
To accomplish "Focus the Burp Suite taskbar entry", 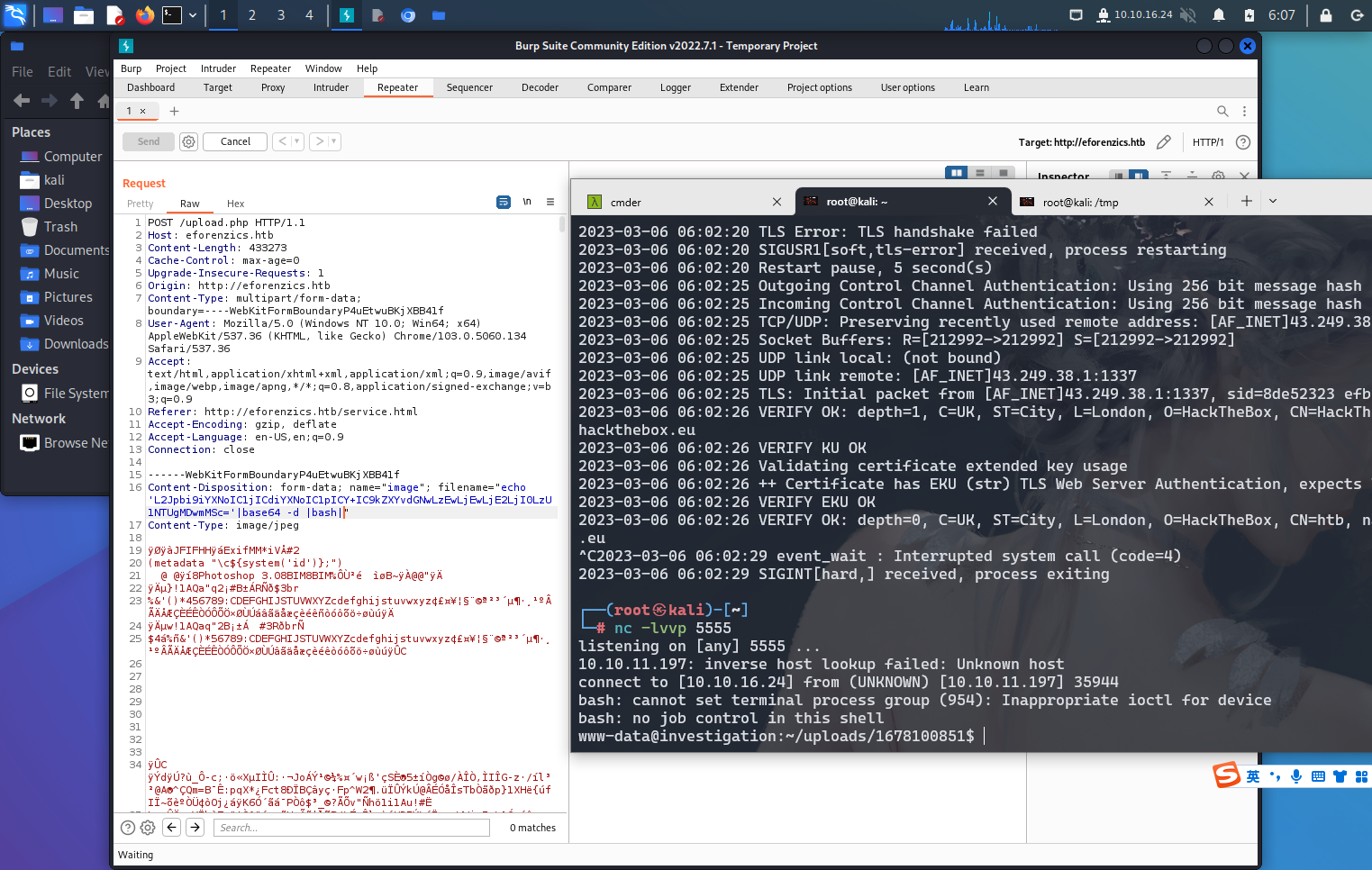I will [x=347, y=15].
